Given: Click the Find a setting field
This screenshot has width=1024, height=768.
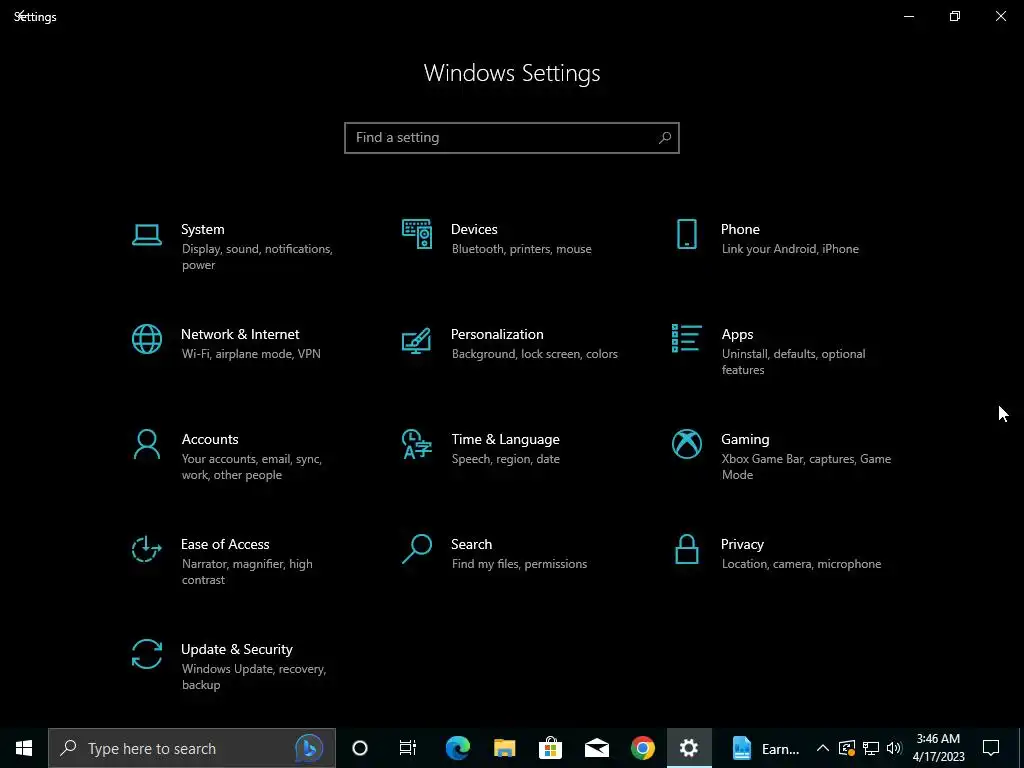Looking at the screenshot, I should coord(512,138).
